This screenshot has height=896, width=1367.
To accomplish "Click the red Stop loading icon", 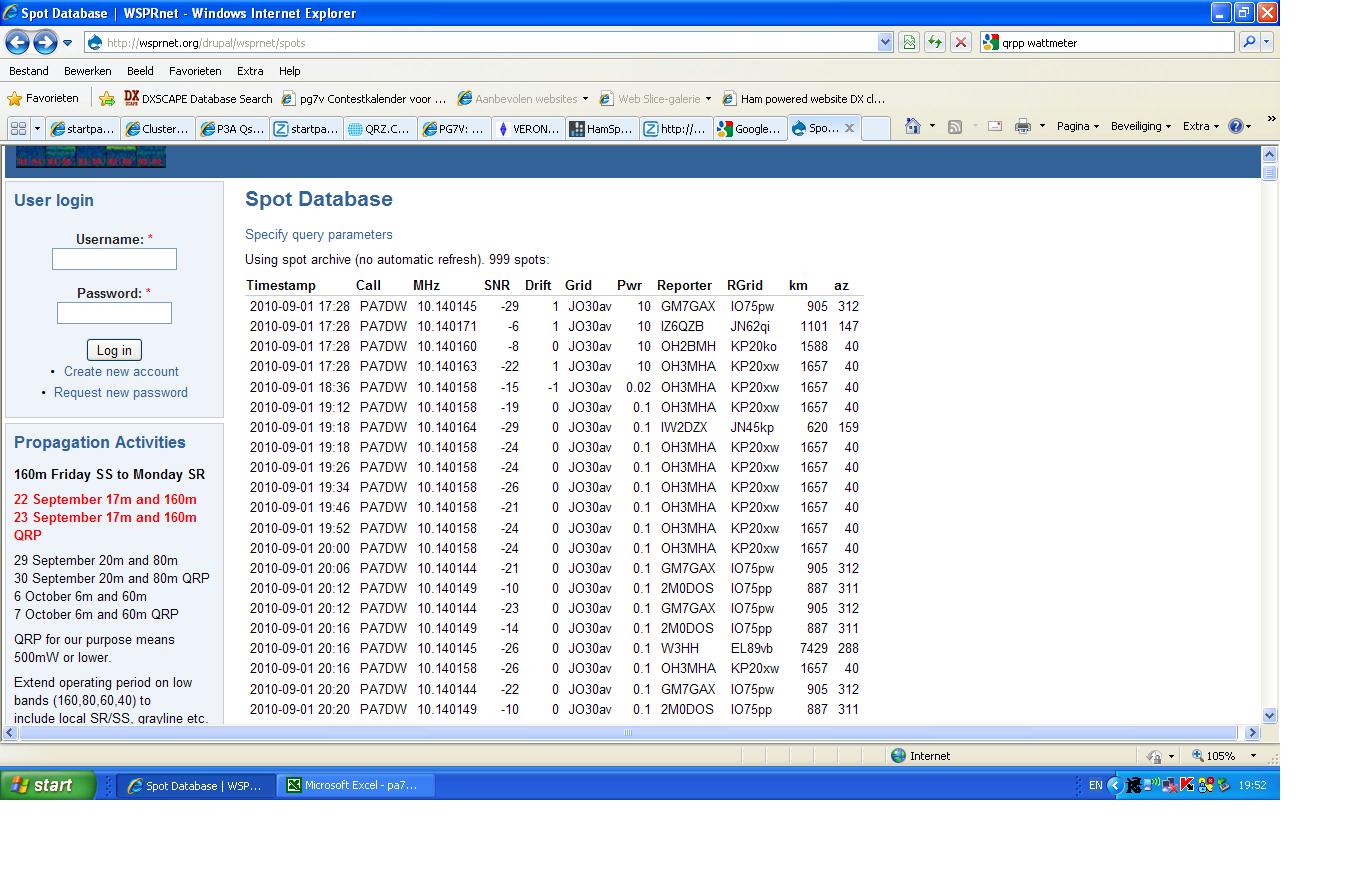I will pyautogui.click(x=960, y=42).
